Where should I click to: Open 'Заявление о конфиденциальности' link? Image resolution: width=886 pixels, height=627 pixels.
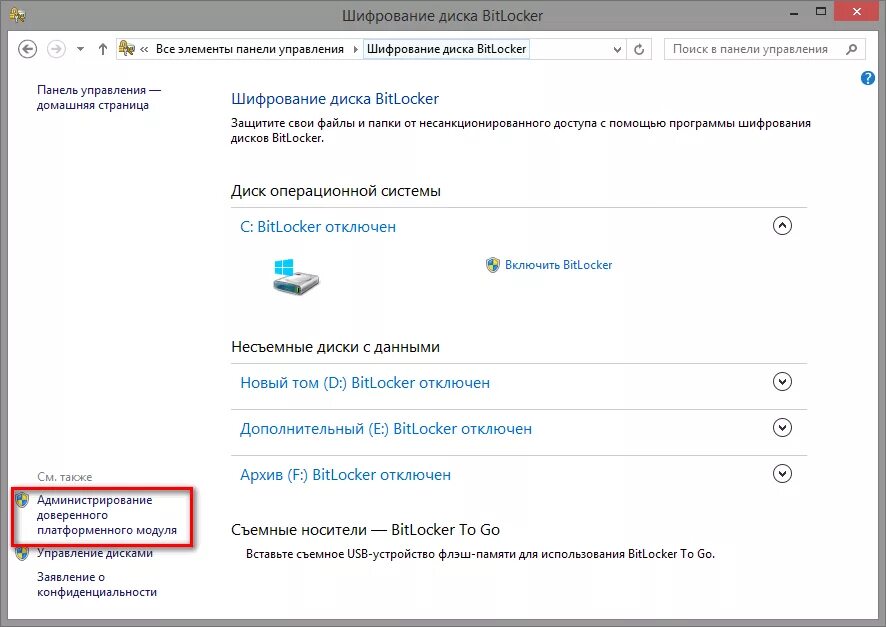97,585
